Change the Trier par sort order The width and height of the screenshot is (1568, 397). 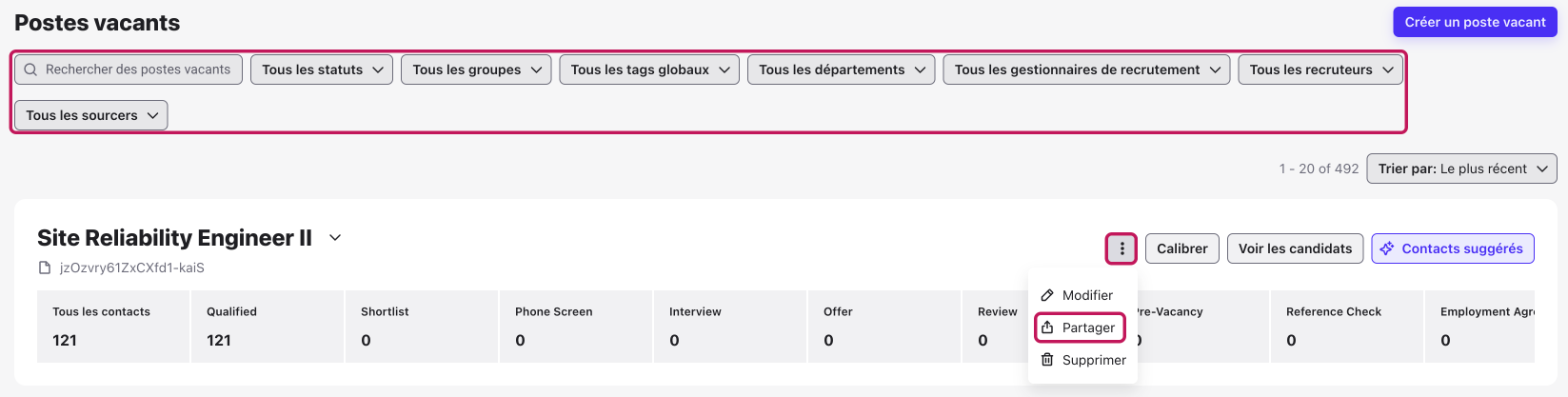(x=1461, y=169)
